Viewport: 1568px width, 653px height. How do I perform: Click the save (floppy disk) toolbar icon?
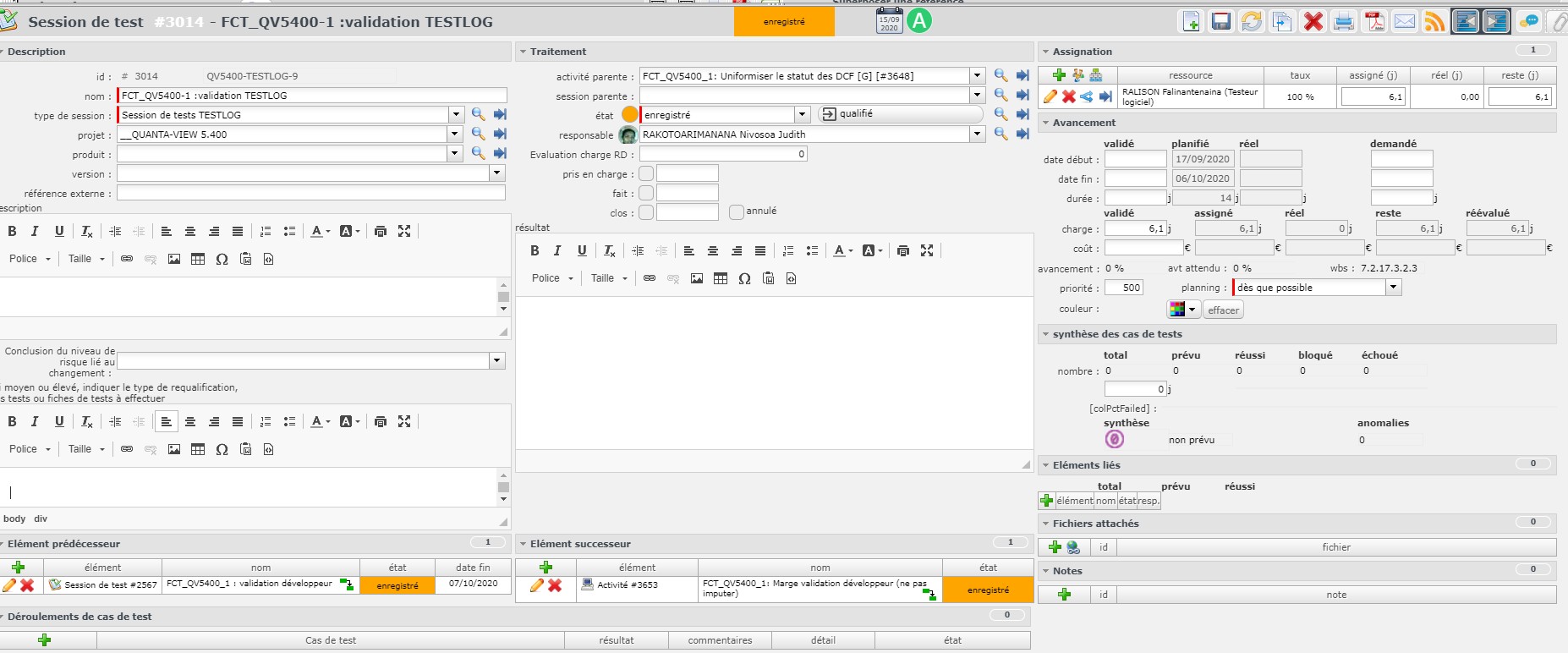click(1221, 22)
